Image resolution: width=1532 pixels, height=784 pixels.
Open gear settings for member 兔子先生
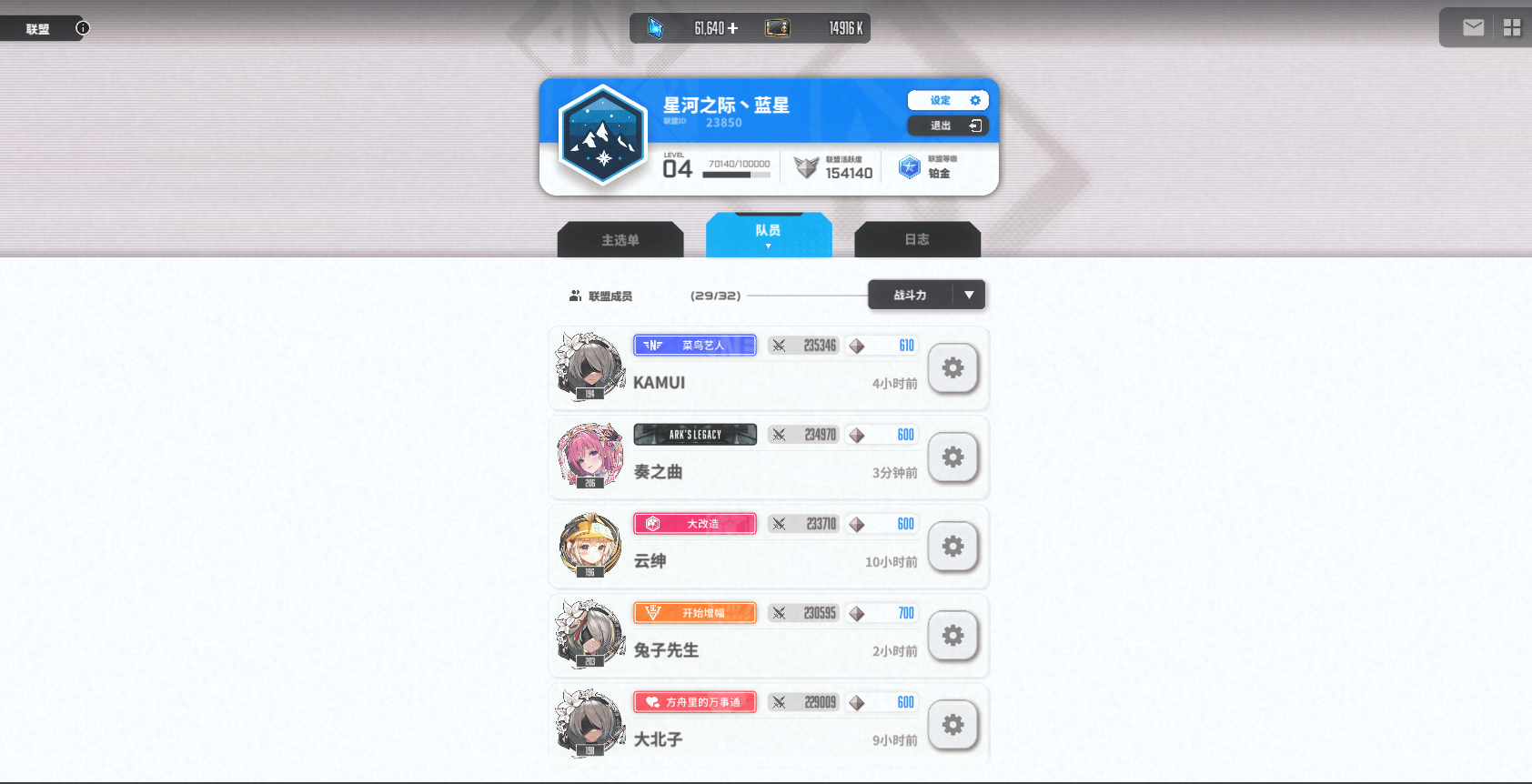point(952,636)
